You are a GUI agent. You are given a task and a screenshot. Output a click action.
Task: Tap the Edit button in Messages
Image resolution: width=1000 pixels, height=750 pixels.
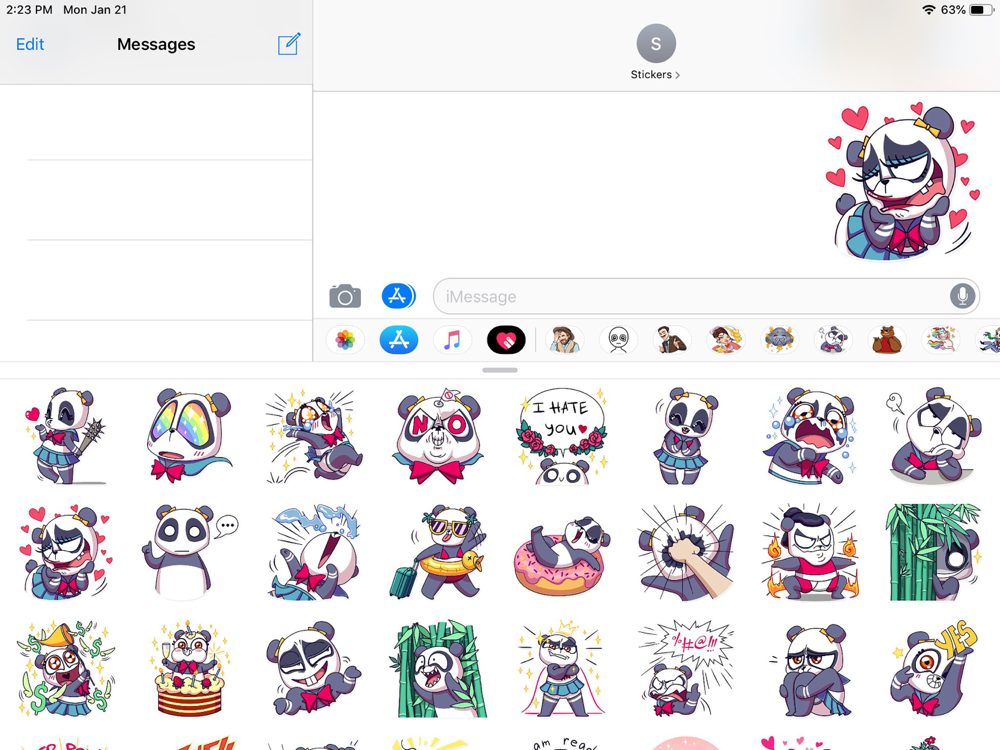30,44
